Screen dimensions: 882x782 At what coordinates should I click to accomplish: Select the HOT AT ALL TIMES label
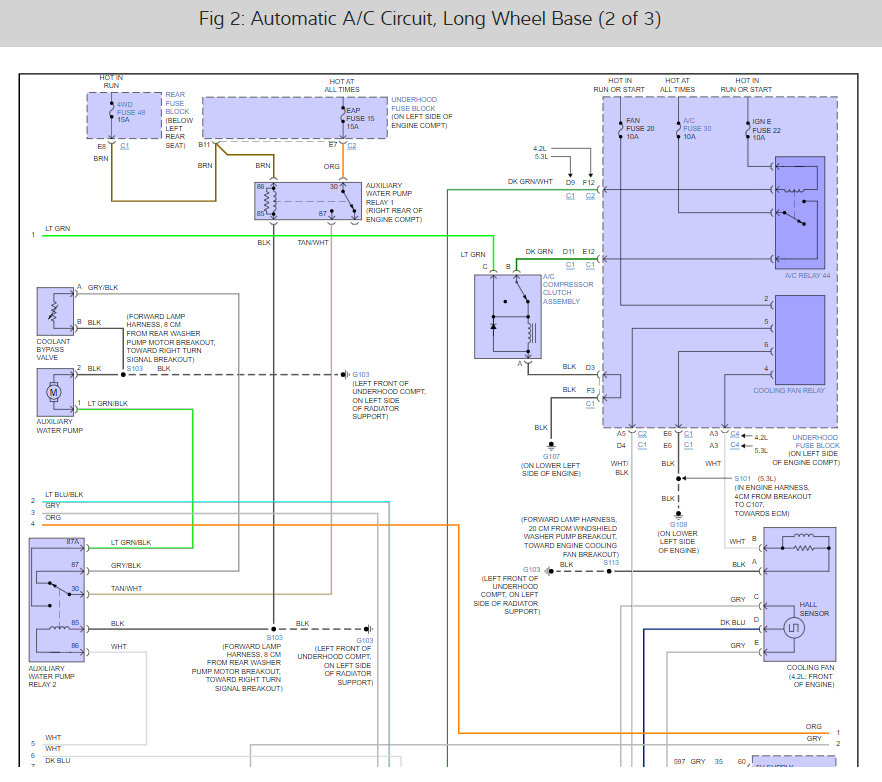343,85
